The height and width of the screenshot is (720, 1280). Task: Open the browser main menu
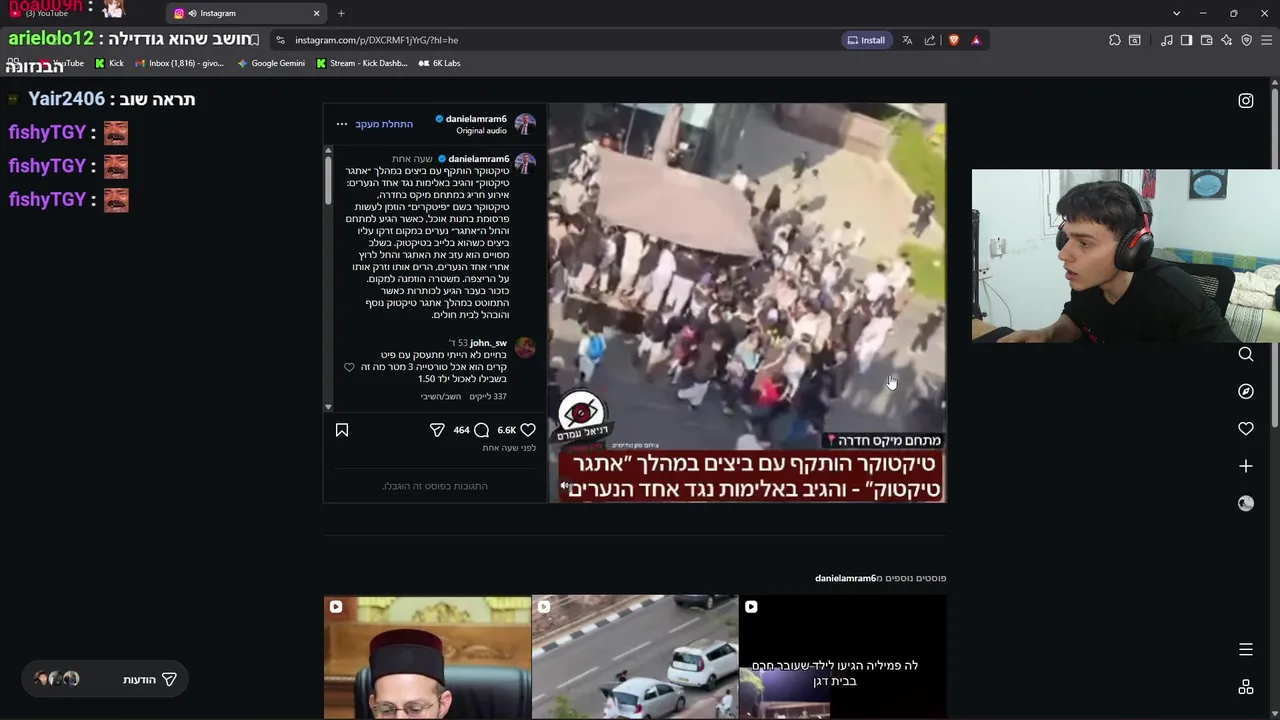[x=1267, y=40]
